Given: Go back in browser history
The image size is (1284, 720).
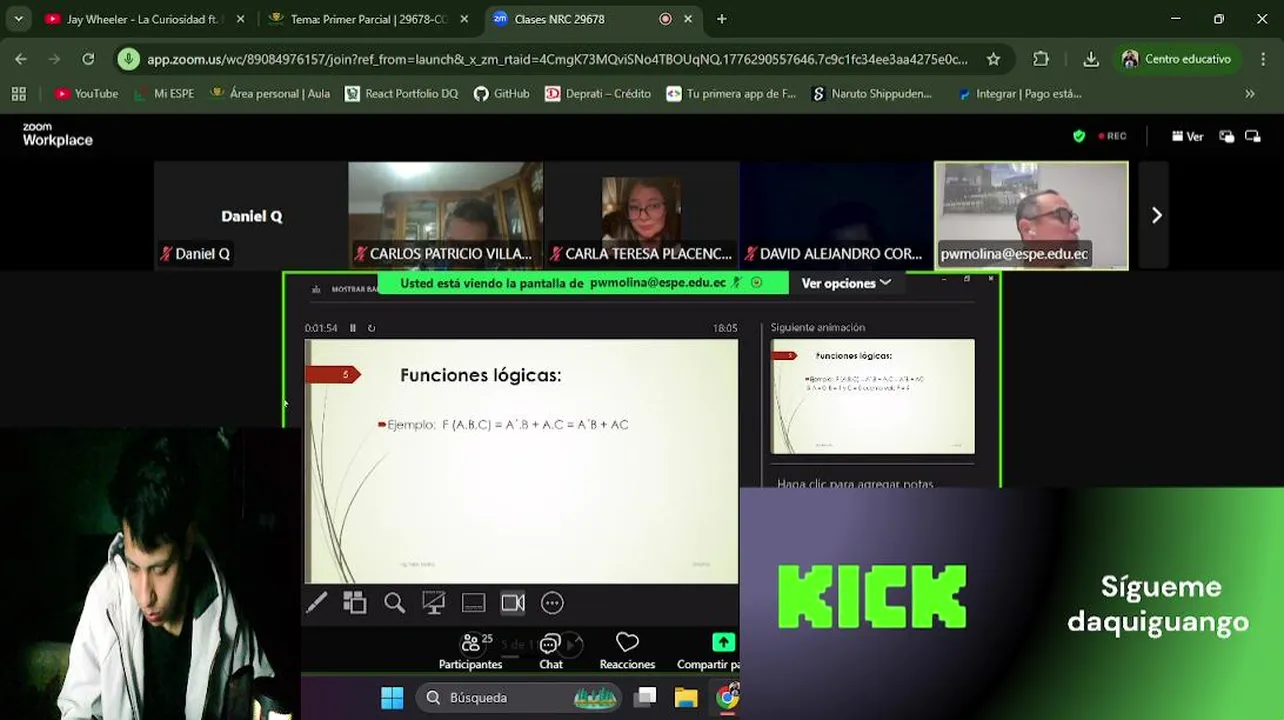Looking at the screenshot, I should pyautogui.click(x=21, y=59).
